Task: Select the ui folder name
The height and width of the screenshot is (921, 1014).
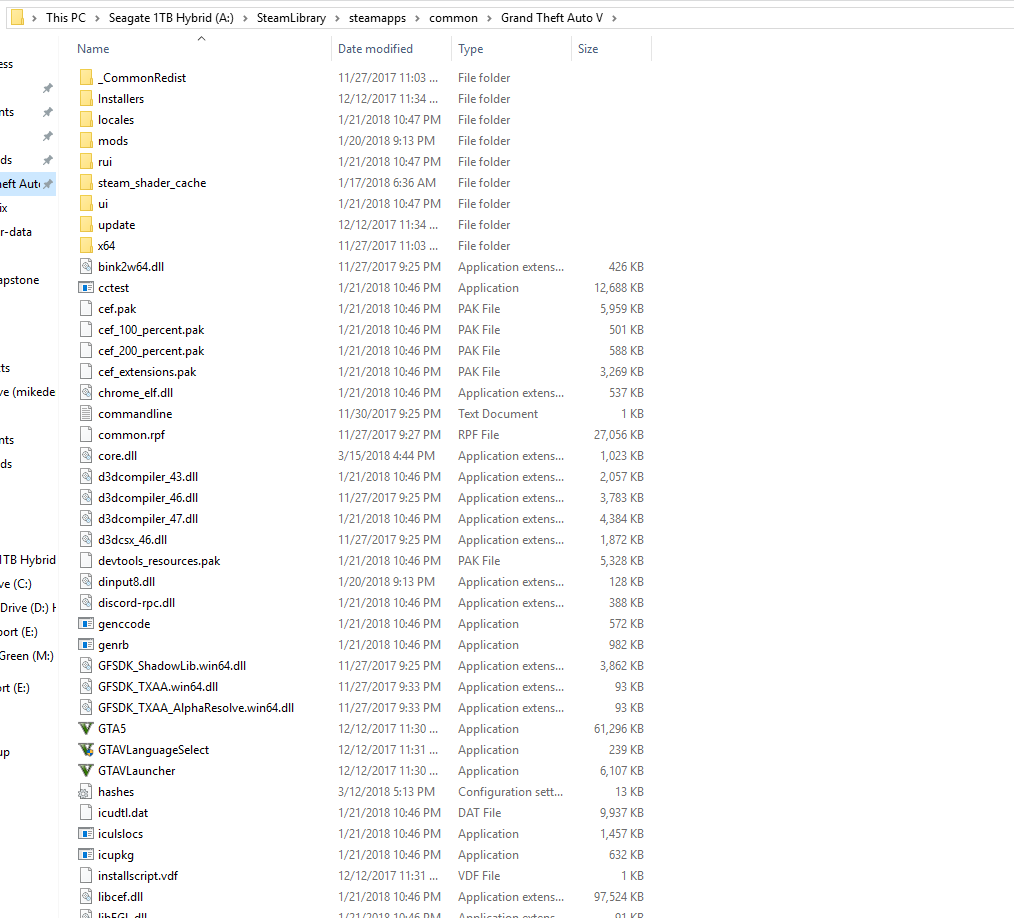Action: [103, 204]
